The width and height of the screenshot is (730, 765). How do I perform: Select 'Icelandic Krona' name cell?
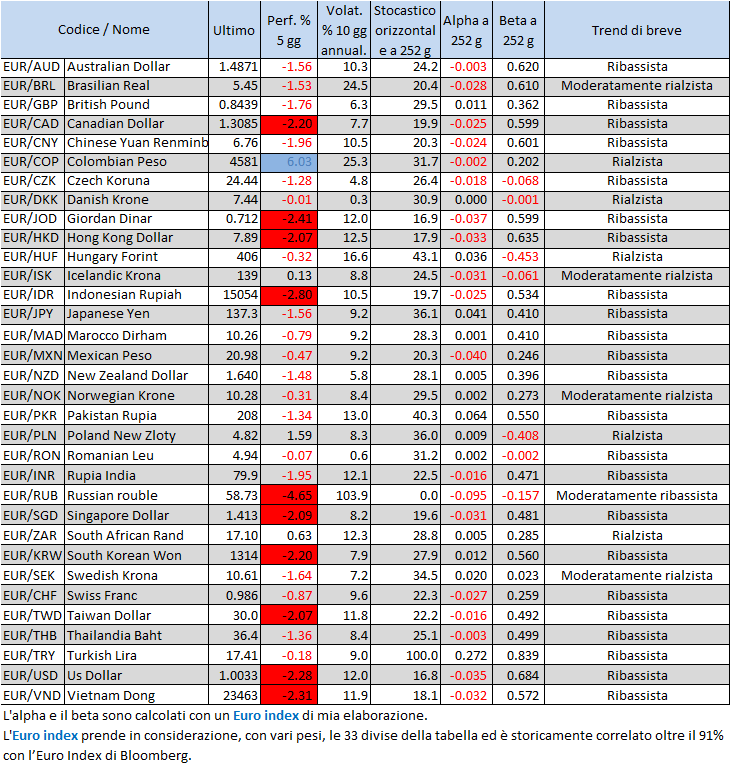click(137, 276)
